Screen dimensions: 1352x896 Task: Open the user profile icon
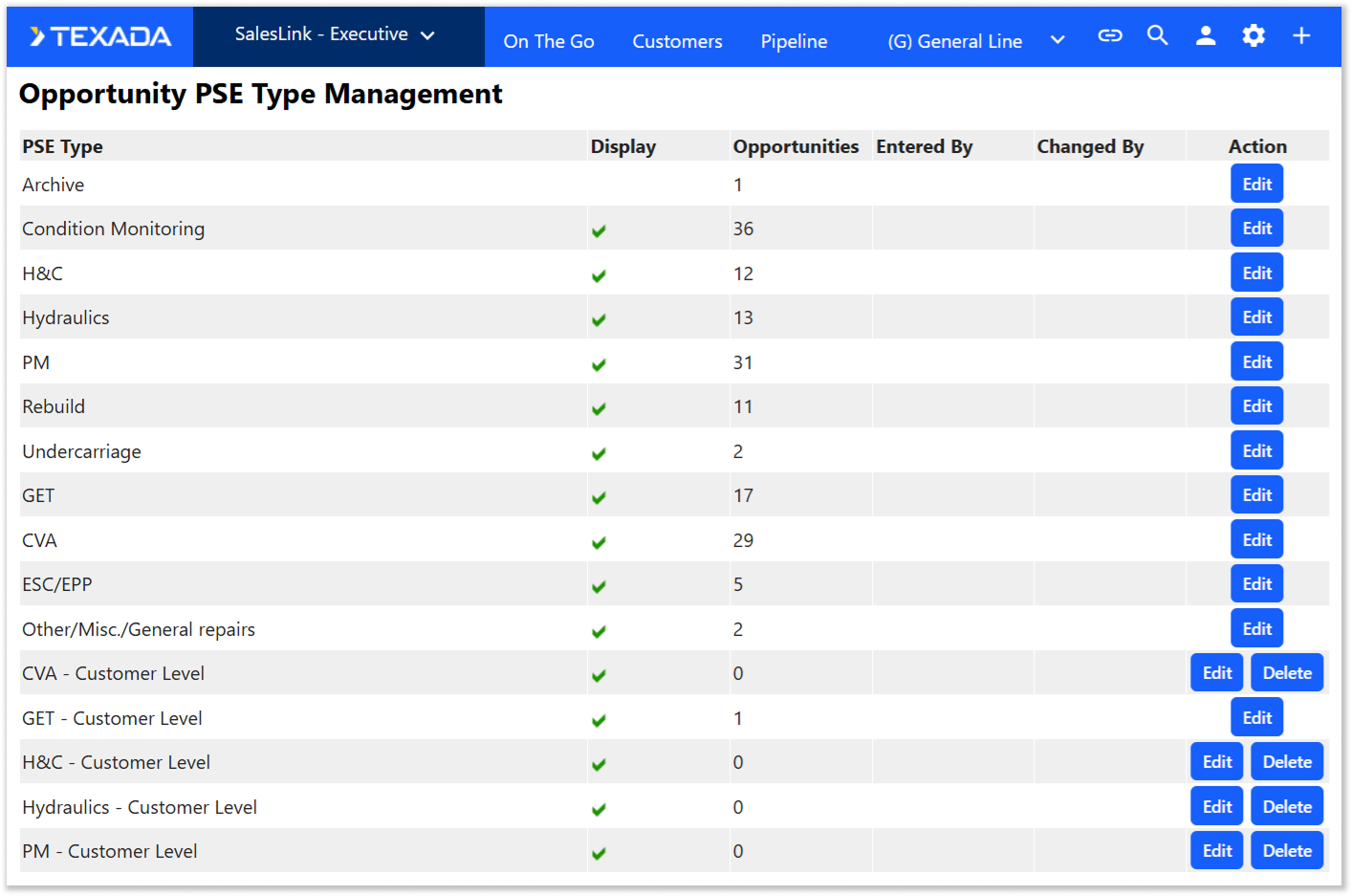[x=1206, y=36]
